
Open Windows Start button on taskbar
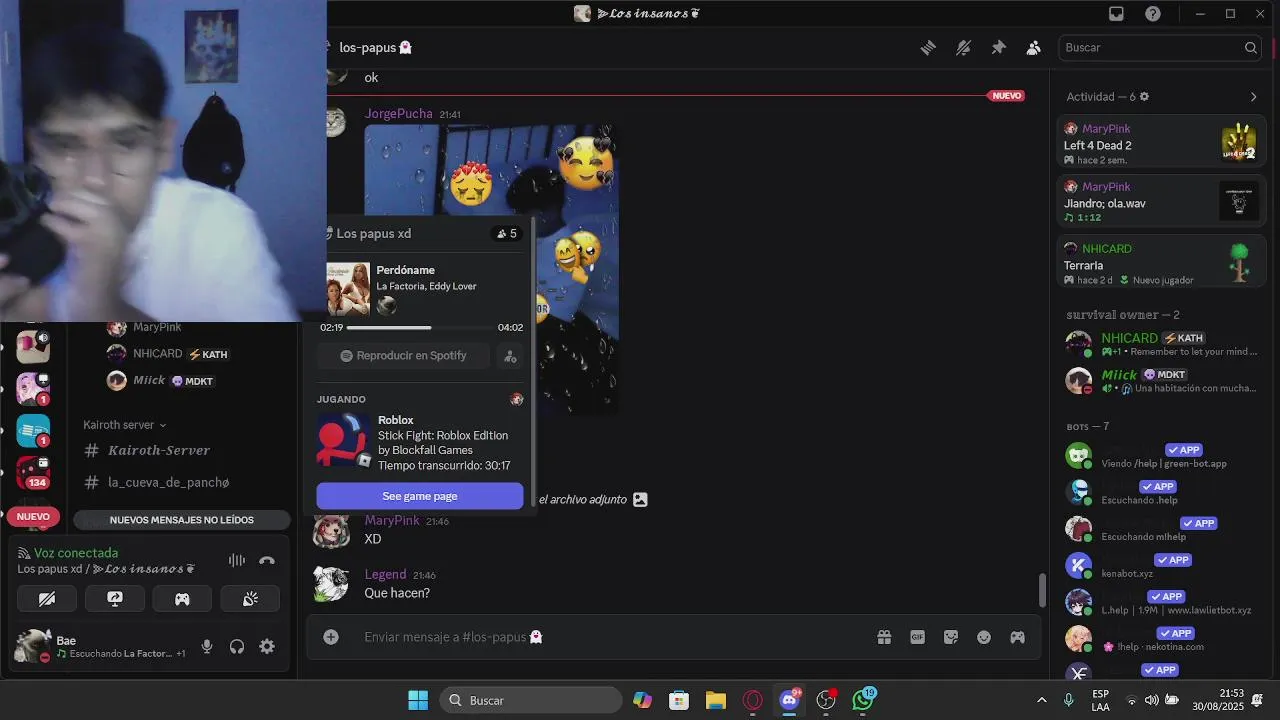tap(418, 700)
